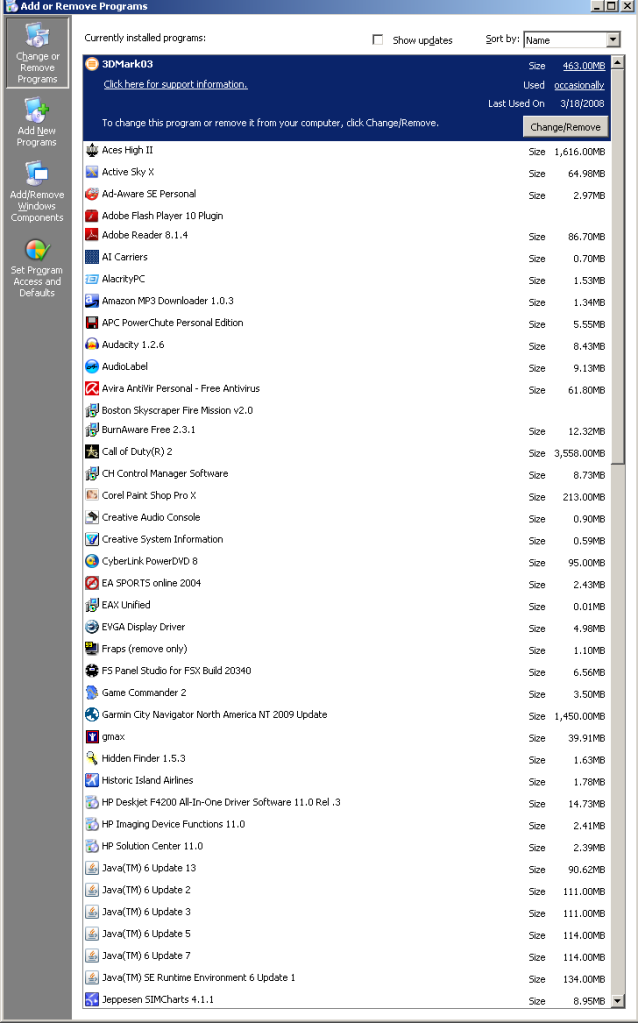
Task: Select Fraps (remove only) icon
Action: pyautogui.click(x=92, y=649)
